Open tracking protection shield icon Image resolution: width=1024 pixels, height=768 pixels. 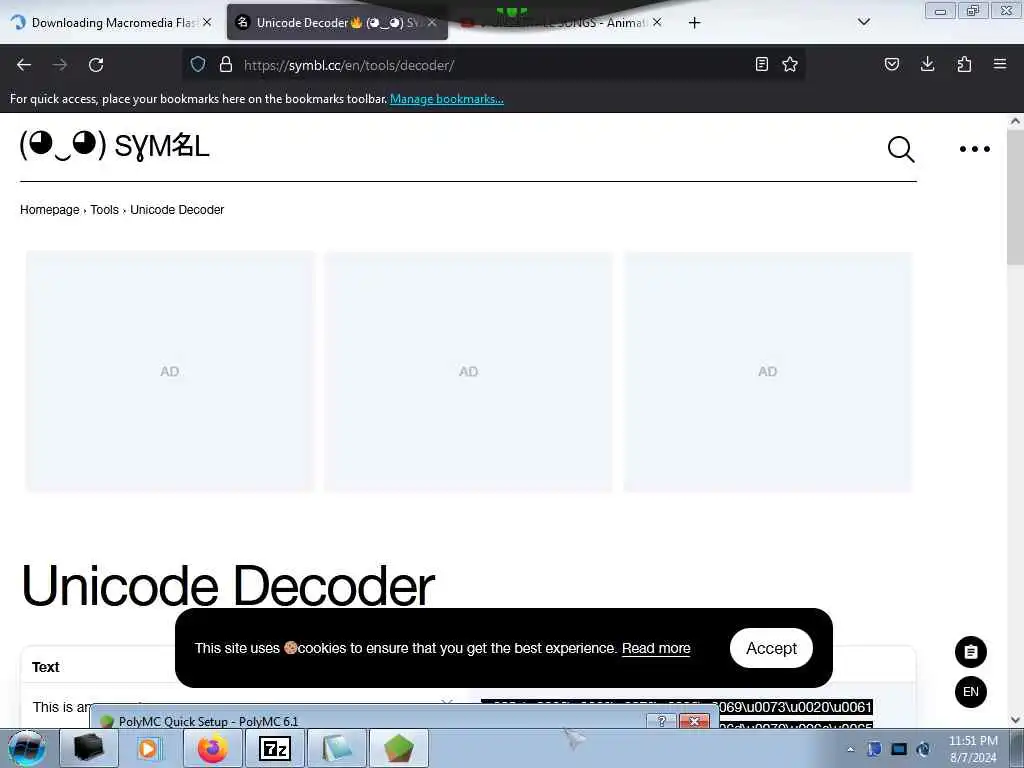(198, 64)
